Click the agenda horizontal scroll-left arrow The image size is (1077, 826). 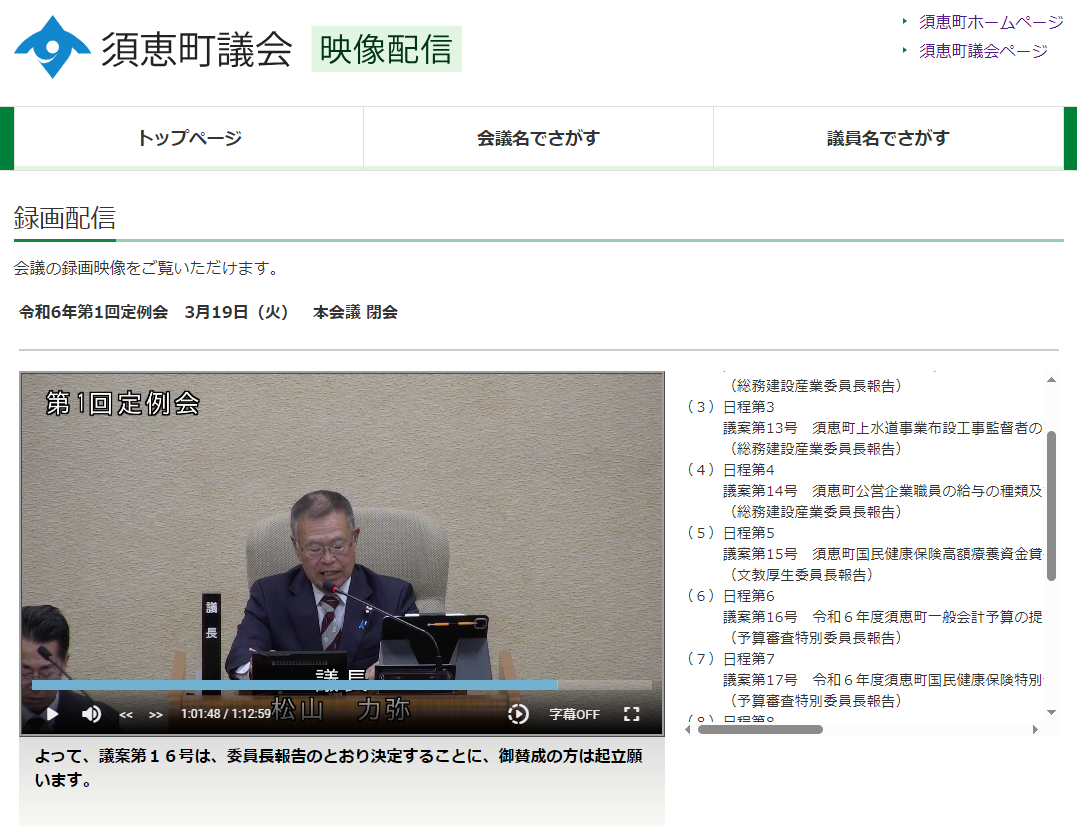point(688,729)
